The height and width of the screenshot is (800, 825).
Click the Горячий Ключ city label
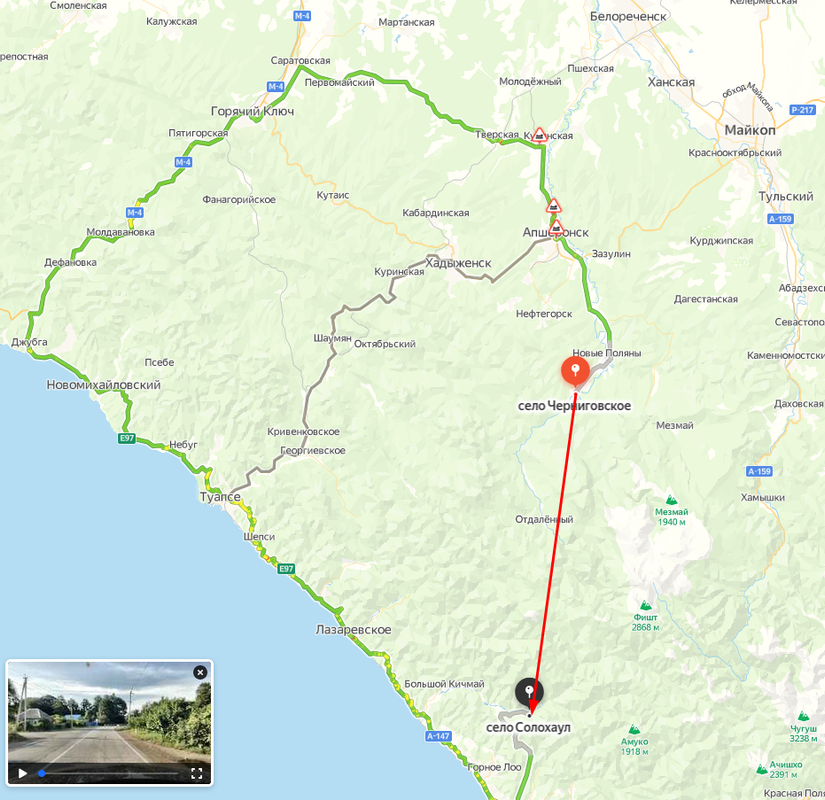point(253,112)
